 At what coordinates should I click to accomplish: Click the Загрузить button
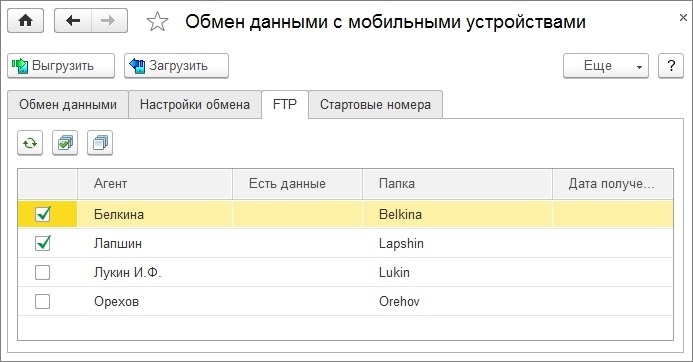pos(176,66)
